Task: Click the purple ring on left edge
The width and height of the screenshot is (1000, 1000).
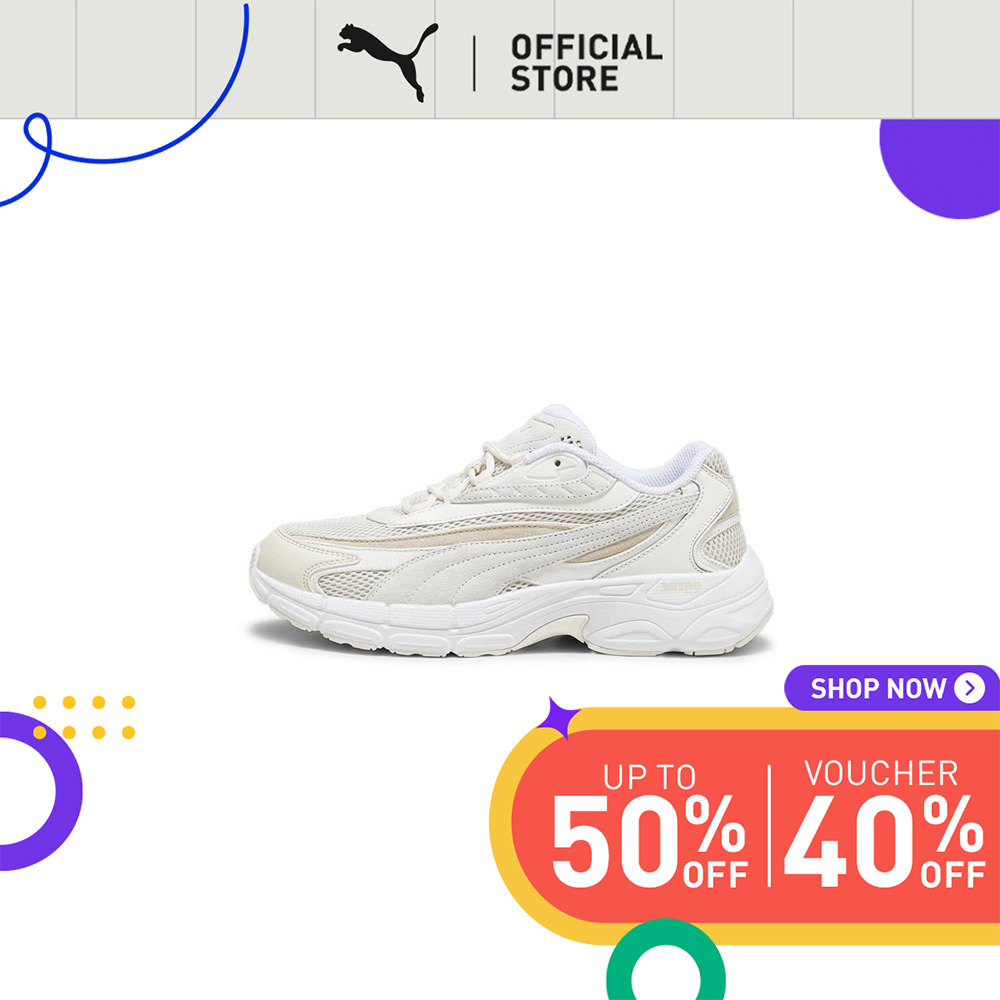Action: coord(41,791)
